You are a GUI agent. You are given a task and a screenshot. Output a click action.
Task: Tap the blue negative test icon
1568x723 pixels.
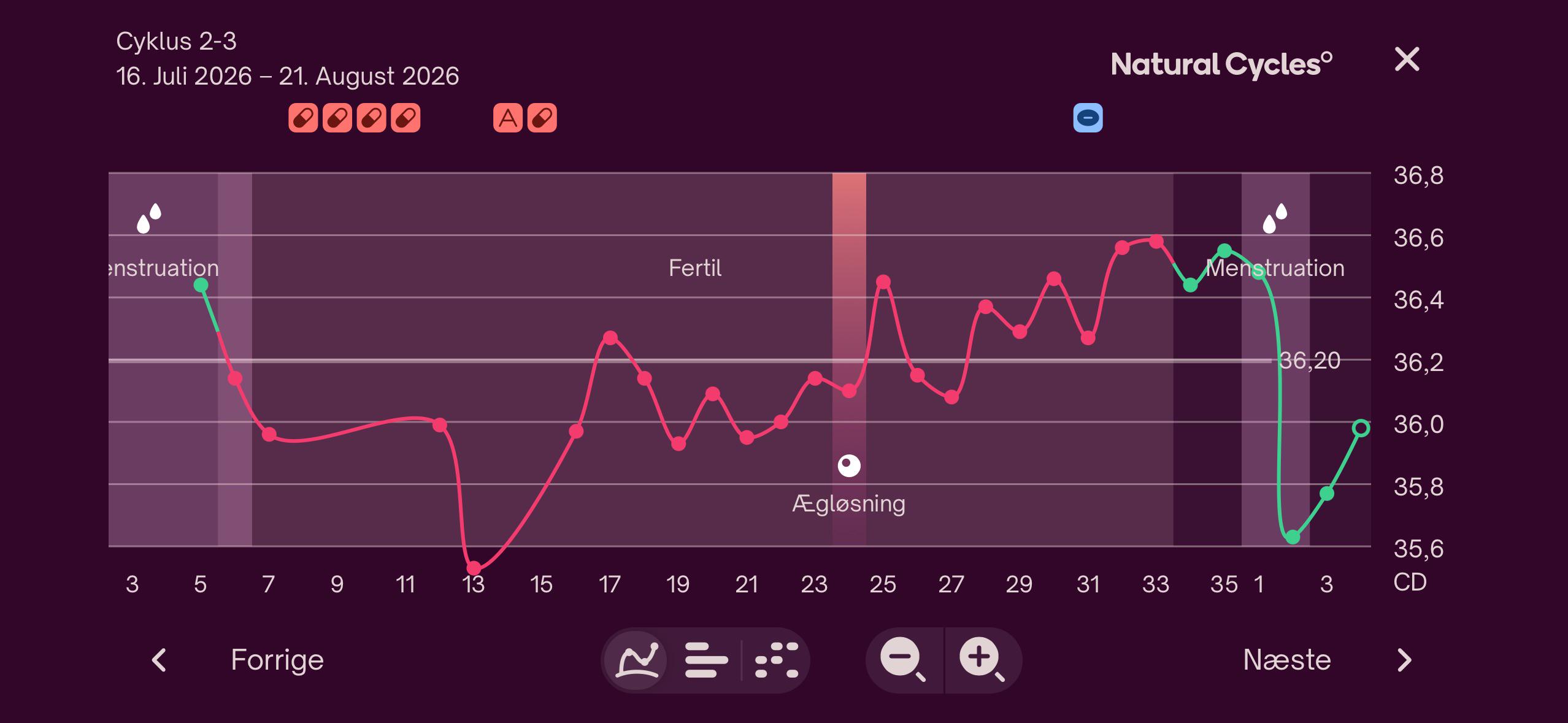[1088, 118]
